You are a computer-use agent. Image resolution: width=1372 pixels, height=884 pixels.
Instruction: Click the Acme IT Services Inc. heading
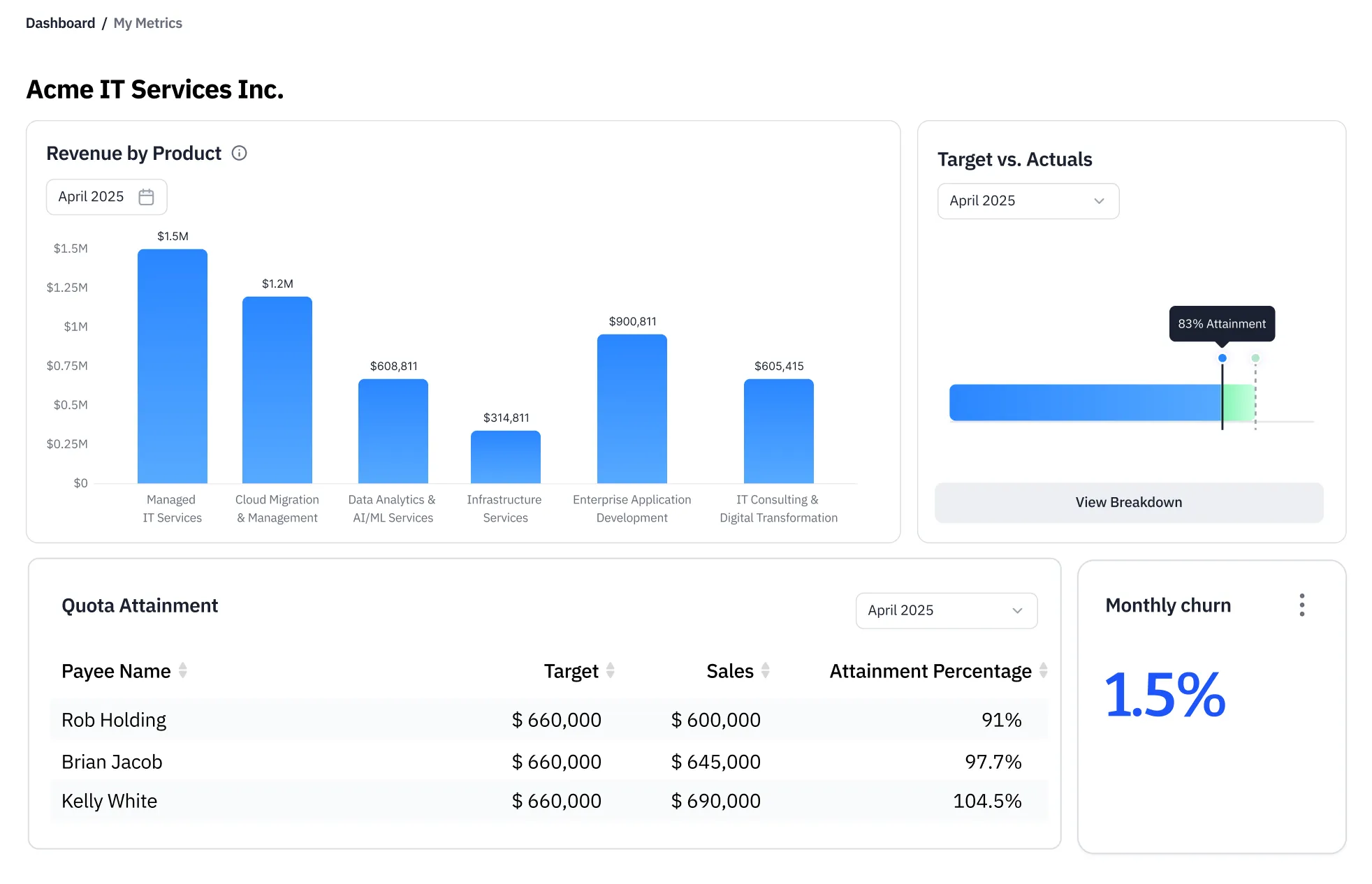click(155, 89)
